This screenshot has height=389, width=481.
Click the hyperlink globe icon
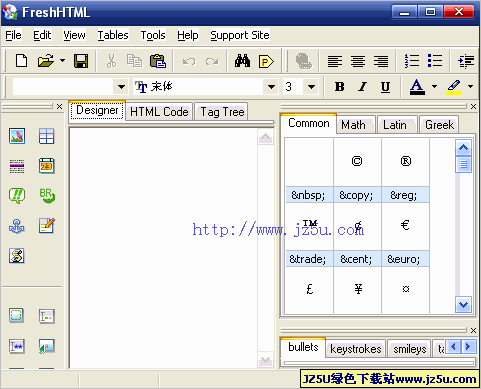(303, 61)
